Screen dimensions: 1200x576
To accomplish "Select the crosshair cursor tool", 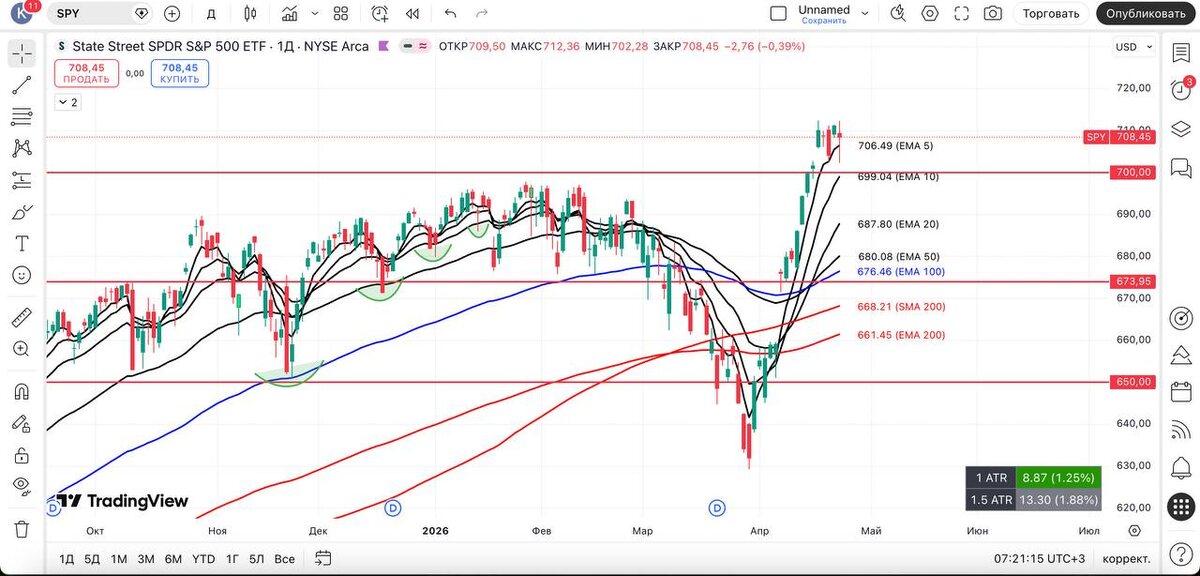I will coord(22,54).
